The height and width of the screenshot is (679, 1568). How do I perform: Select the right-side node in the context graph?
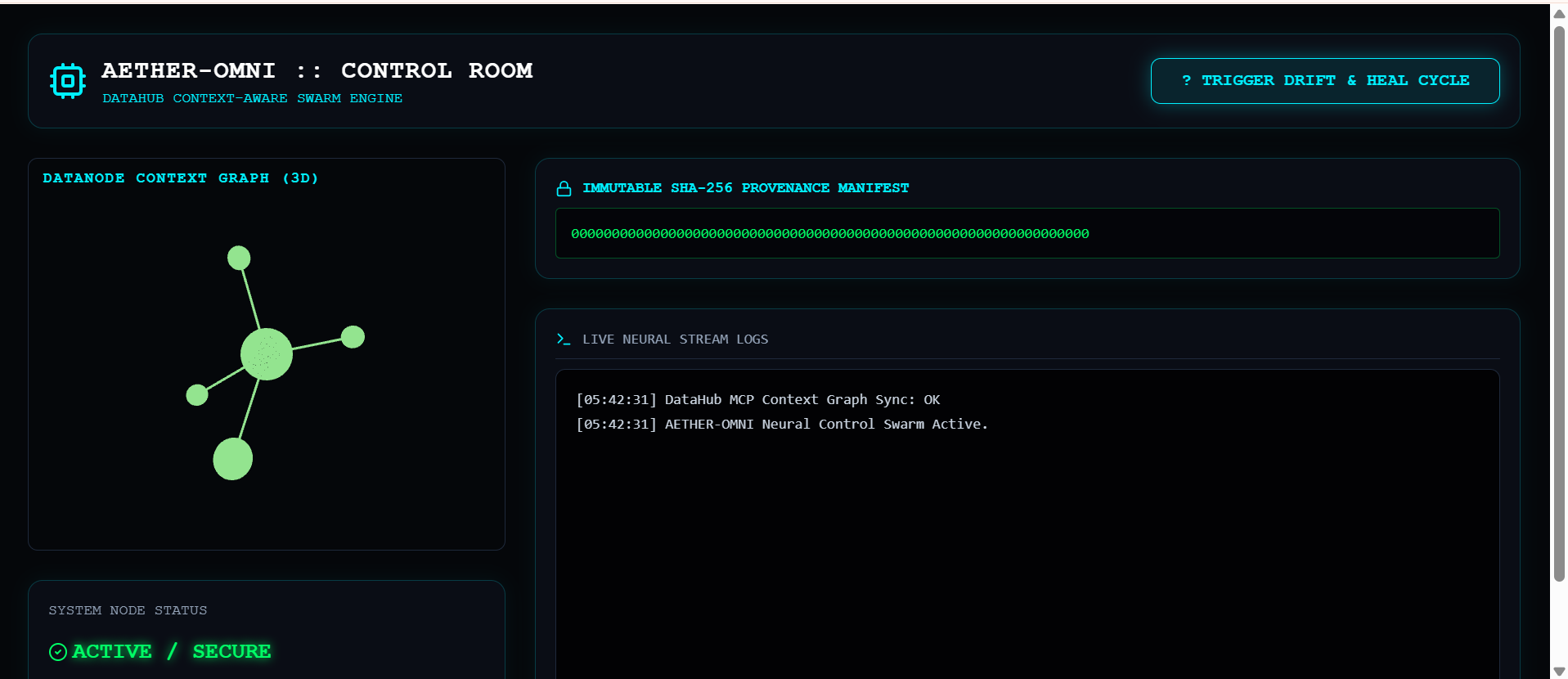coord(353,336)
